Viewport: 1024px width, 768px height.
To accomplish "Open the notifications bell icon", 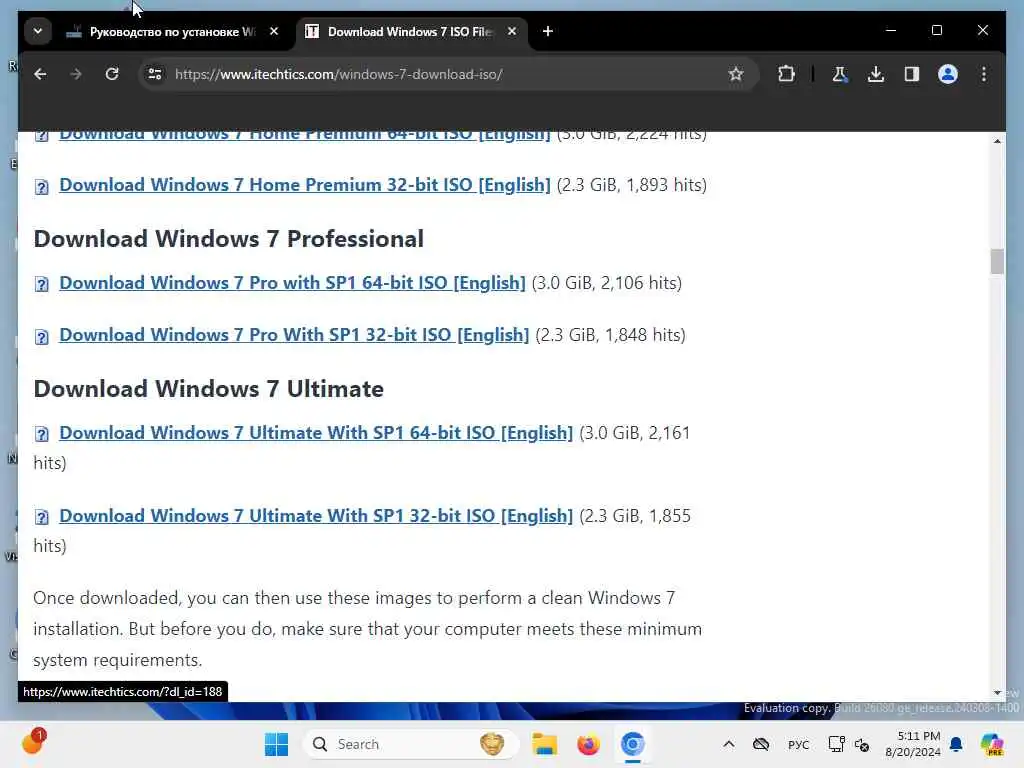I will pos(956,744).
